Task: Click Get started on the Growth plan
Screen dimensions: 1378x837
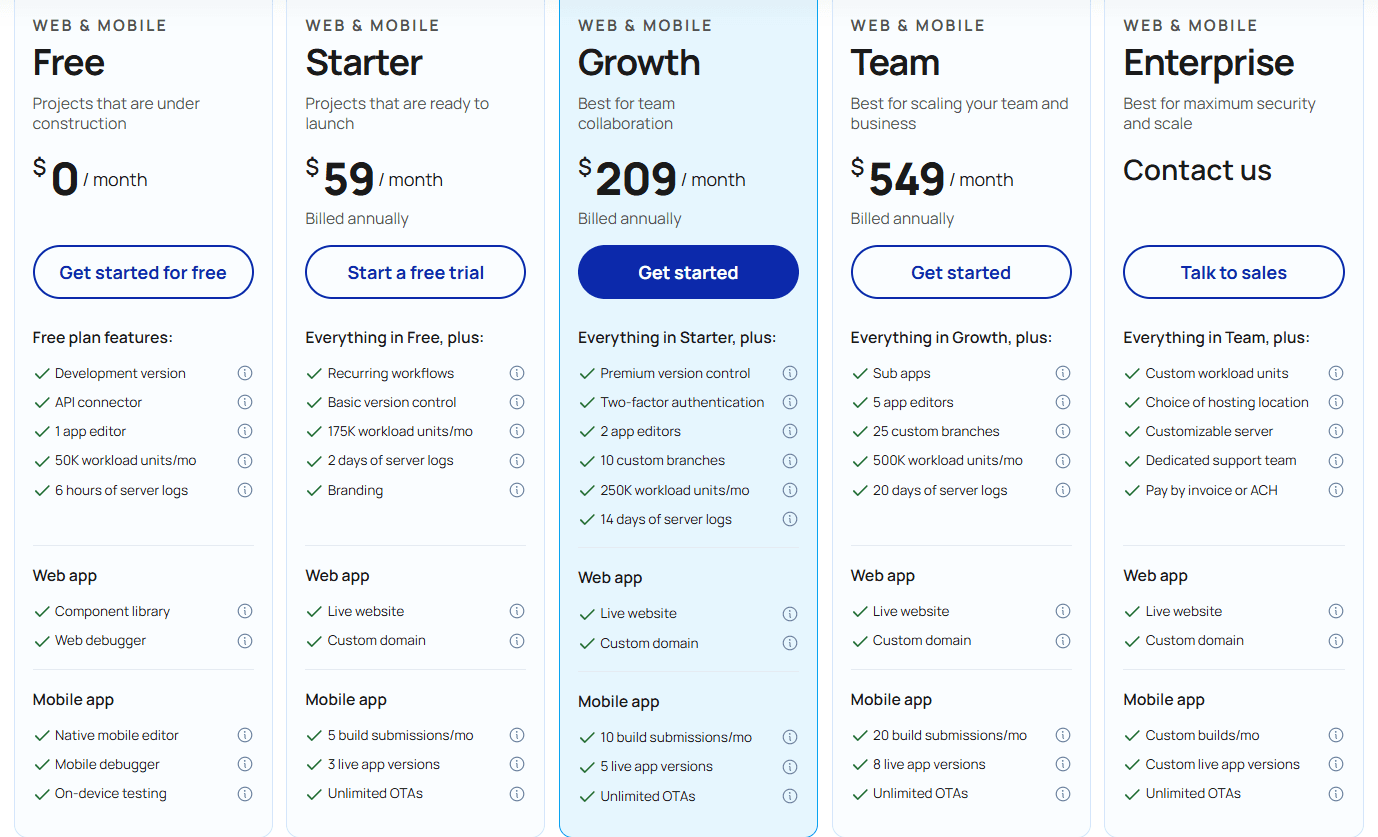Action: click(688, 271)
